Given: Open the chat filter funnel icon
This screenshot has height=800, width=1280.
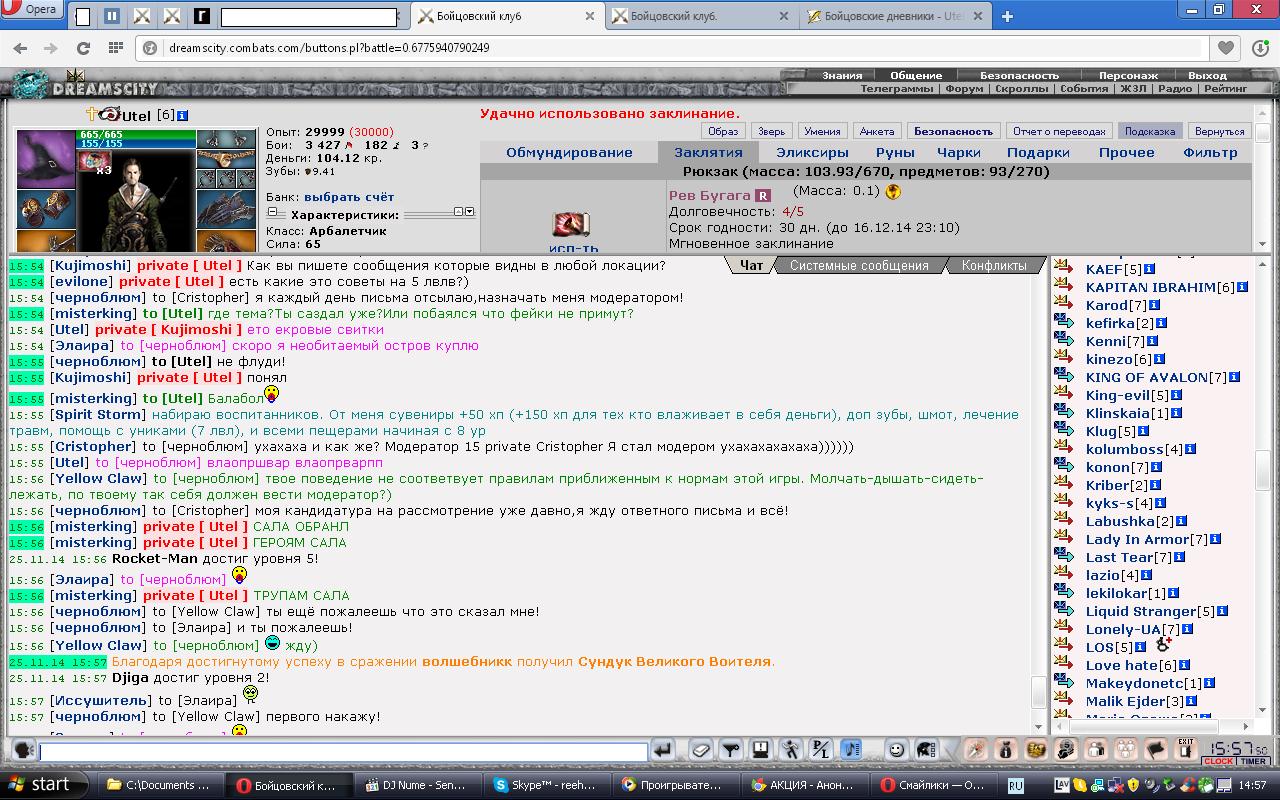Looking at the screenshot, I should (731, 749).
